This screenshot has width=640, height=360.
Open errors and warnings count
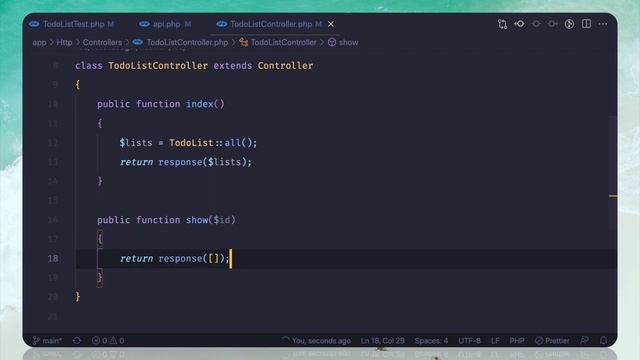pos(108,340)
